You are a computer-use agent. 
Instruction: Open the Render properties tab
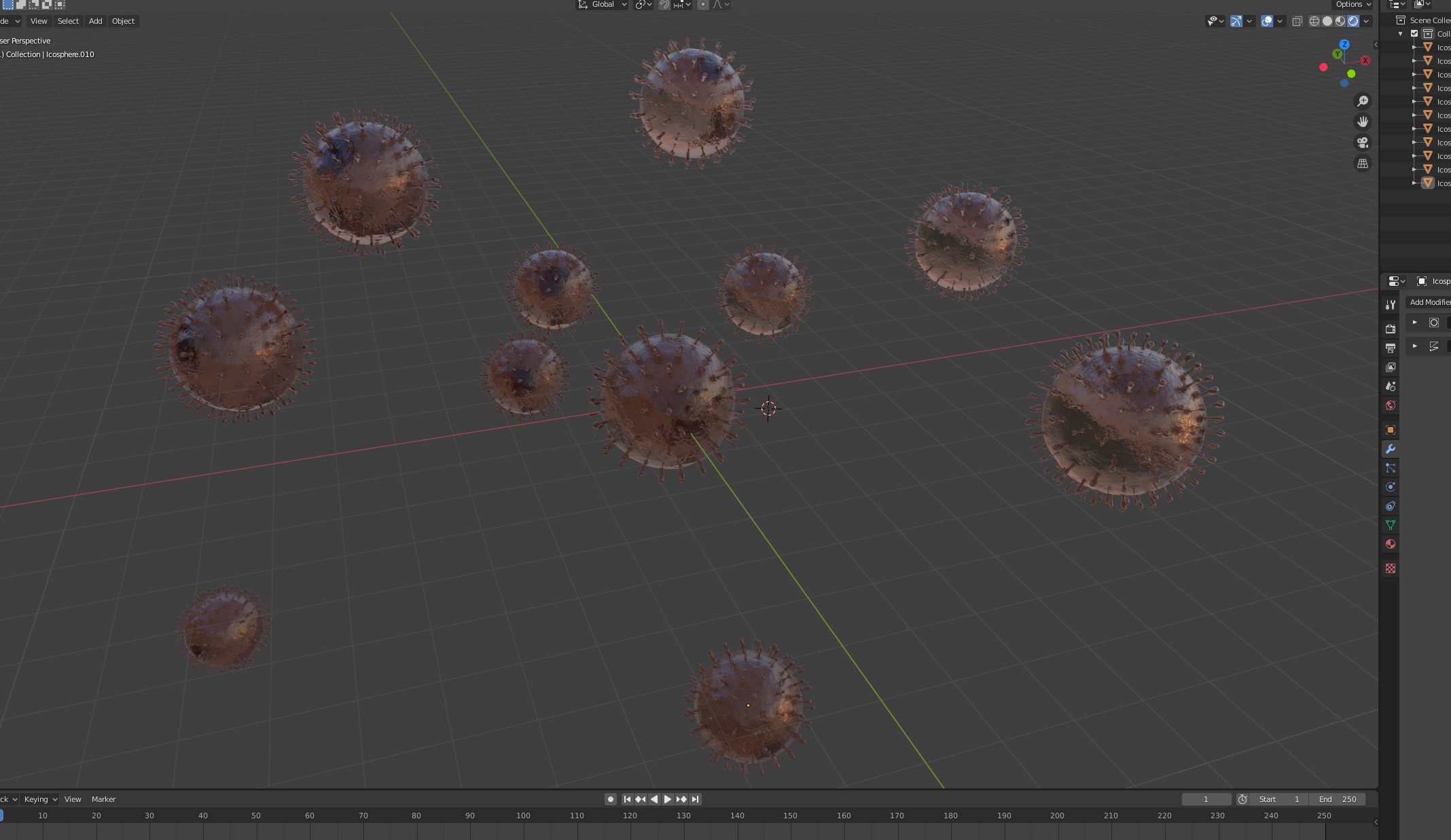coord(1391,329)
